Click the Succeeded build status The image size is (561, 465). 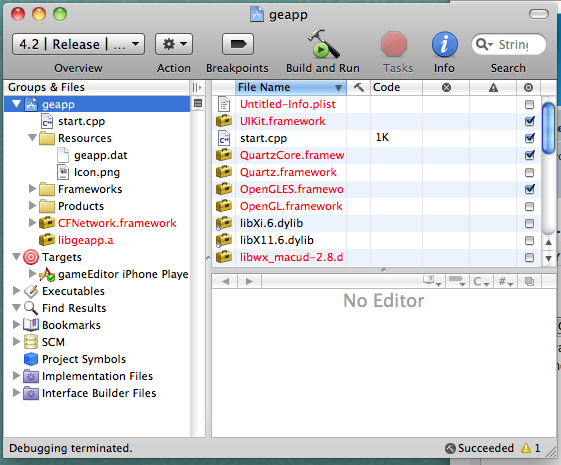pyautogui.click(x=479, y=448)
